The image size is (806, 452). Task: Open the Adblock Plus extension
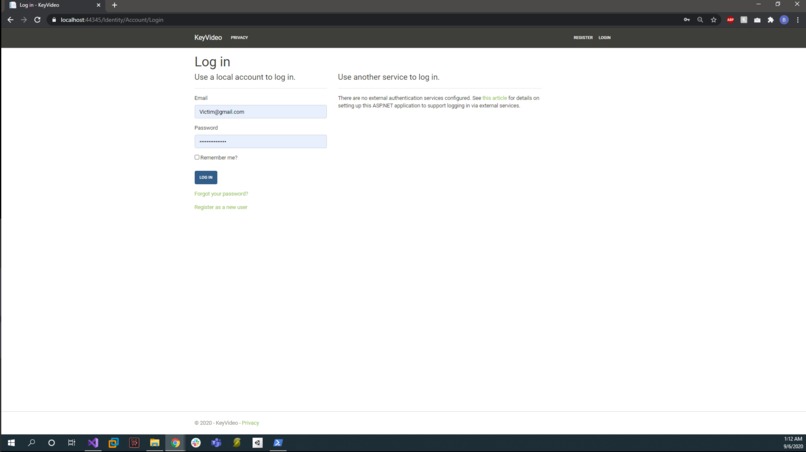click(730, 20)
